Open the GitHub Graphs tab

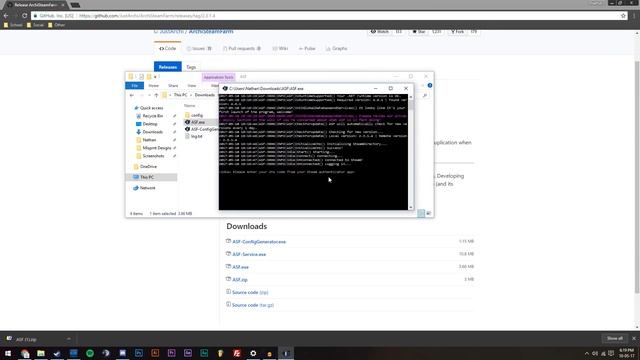point(337,48)
